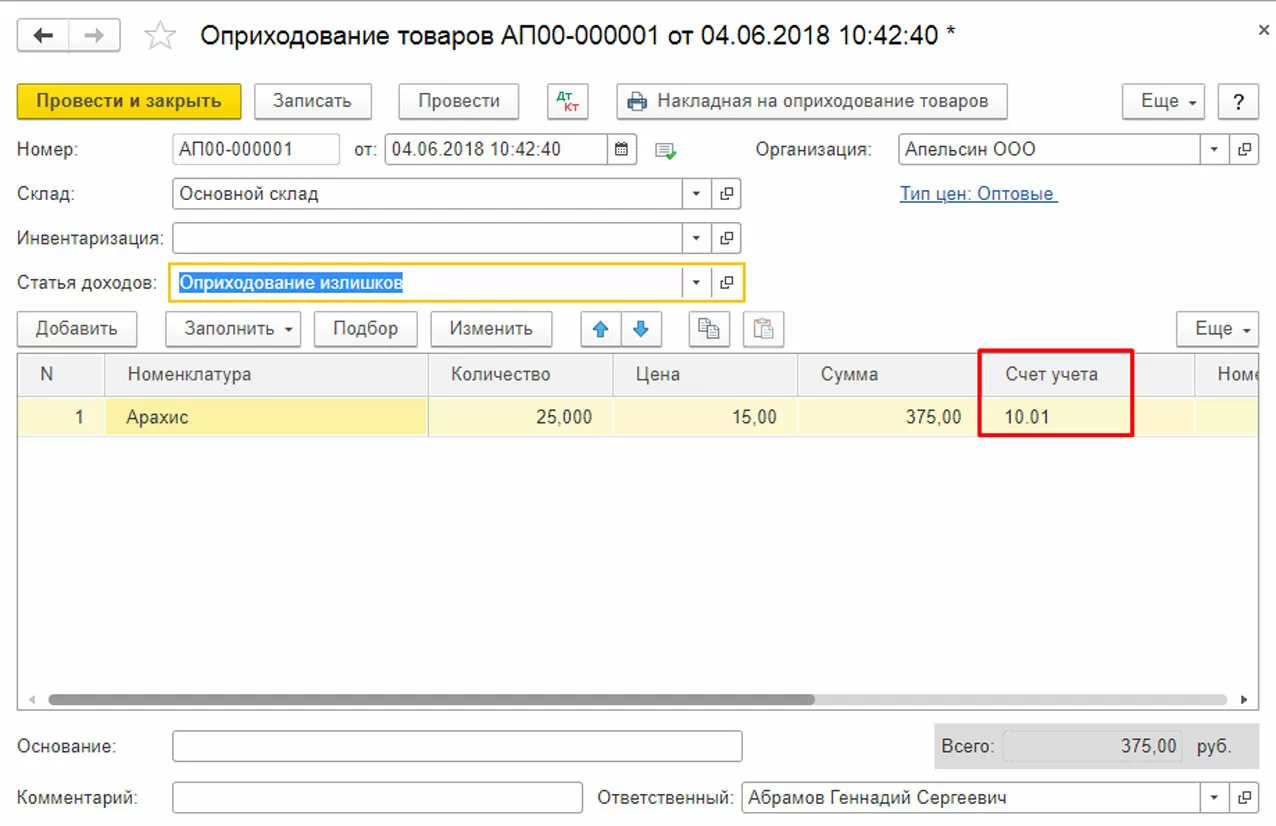Open the Организация field's record
Image resolution: width=1276 pixels, height=826 pixels.
click(1244, 150)
